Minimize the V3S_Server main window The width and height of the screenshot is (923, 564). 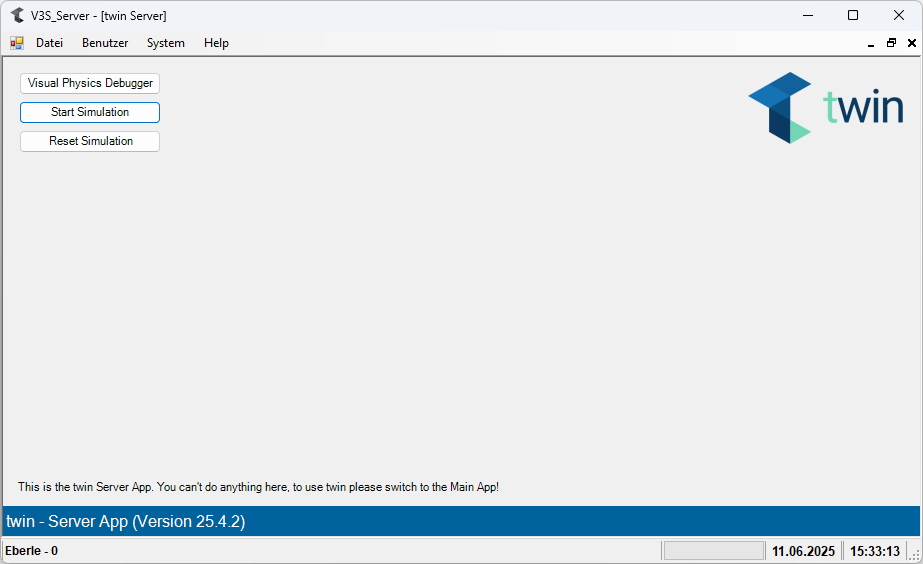808,15
